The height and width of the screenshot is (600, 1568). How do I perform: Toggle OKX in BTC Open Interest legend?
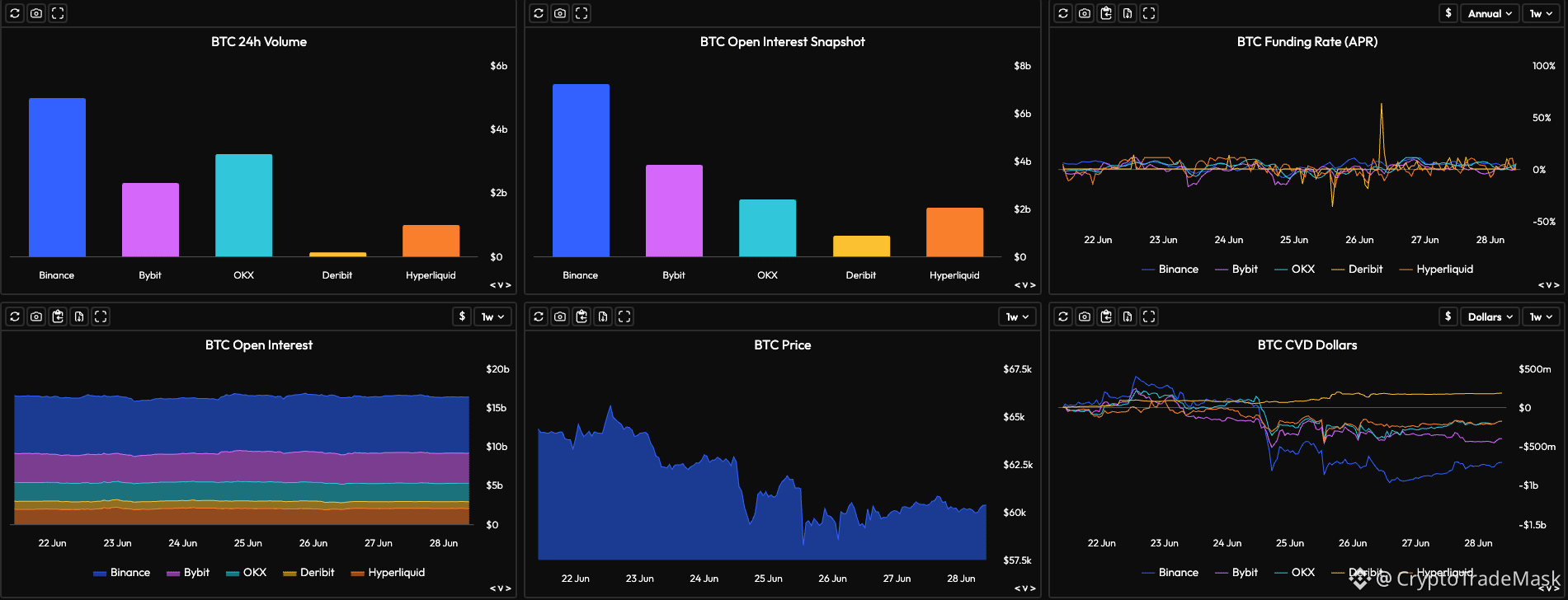247,573
